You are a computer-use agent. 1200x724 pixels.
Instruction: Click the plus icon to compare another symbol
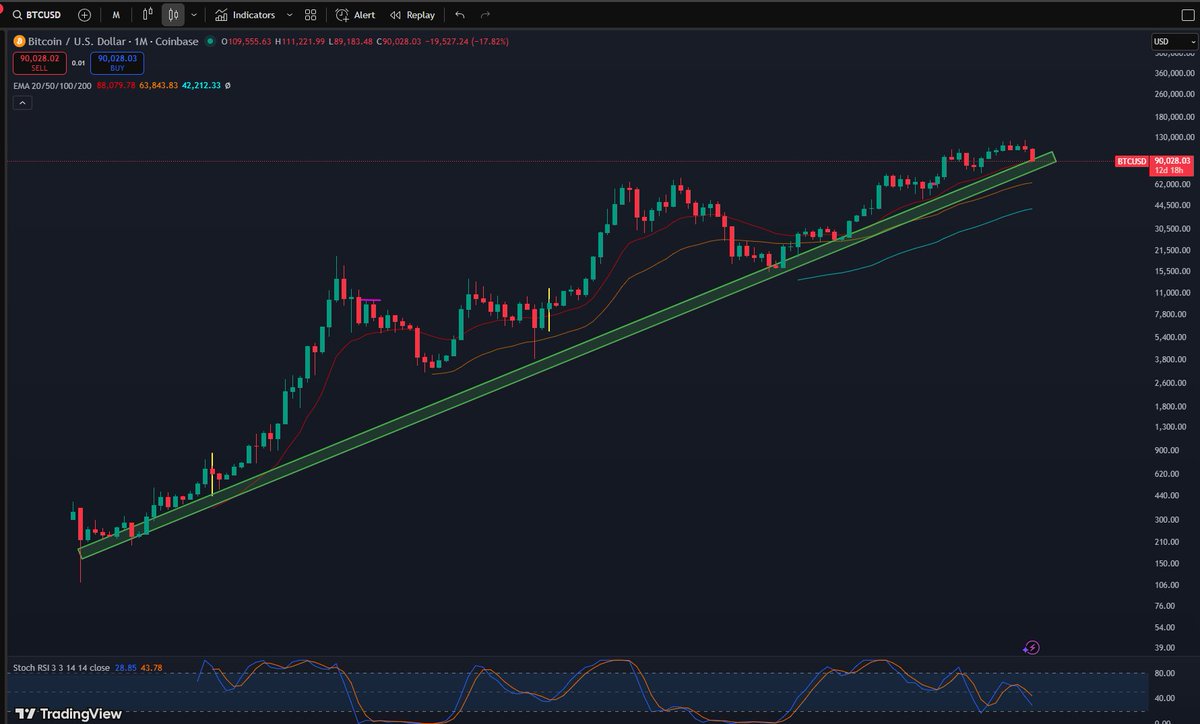pos(83,14)
